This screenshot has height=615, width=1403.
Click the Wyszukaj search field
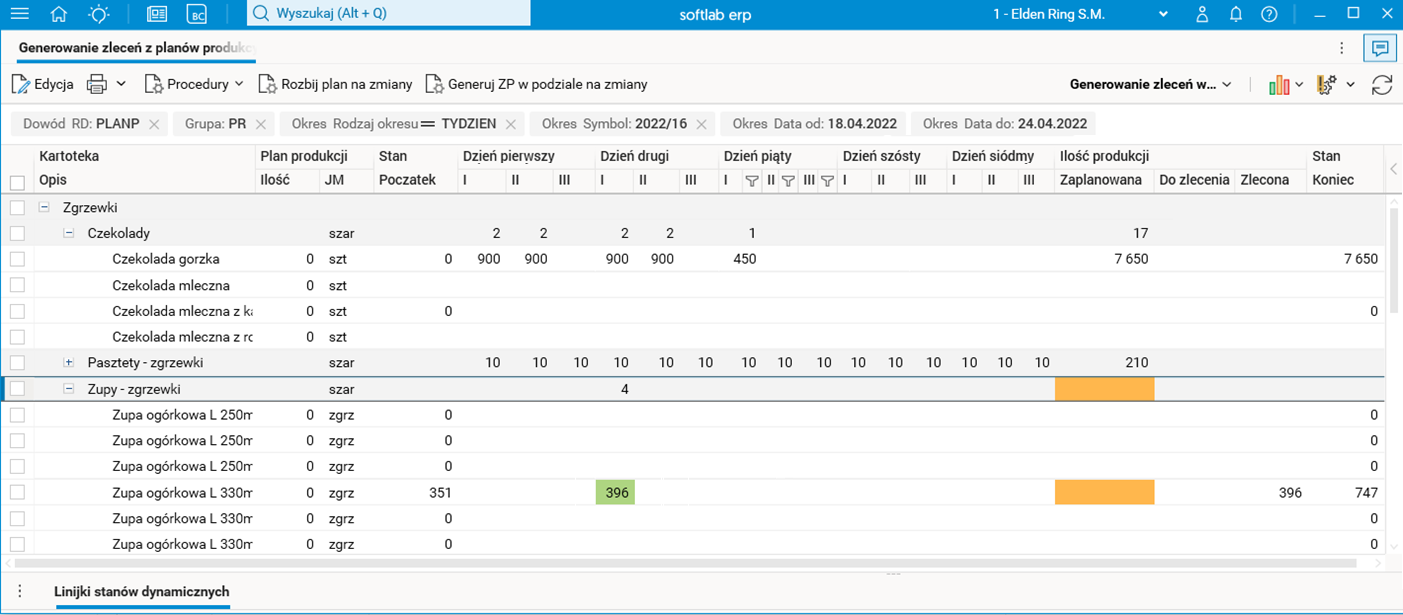click(x=388, y=14)
